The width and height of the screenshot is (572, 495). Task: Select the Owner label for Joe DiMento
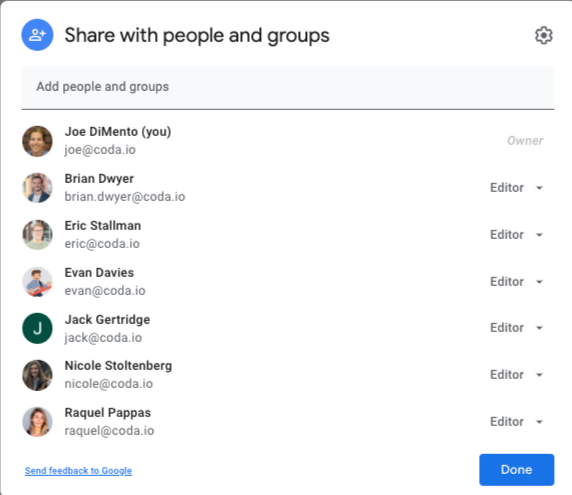(525, 141)
